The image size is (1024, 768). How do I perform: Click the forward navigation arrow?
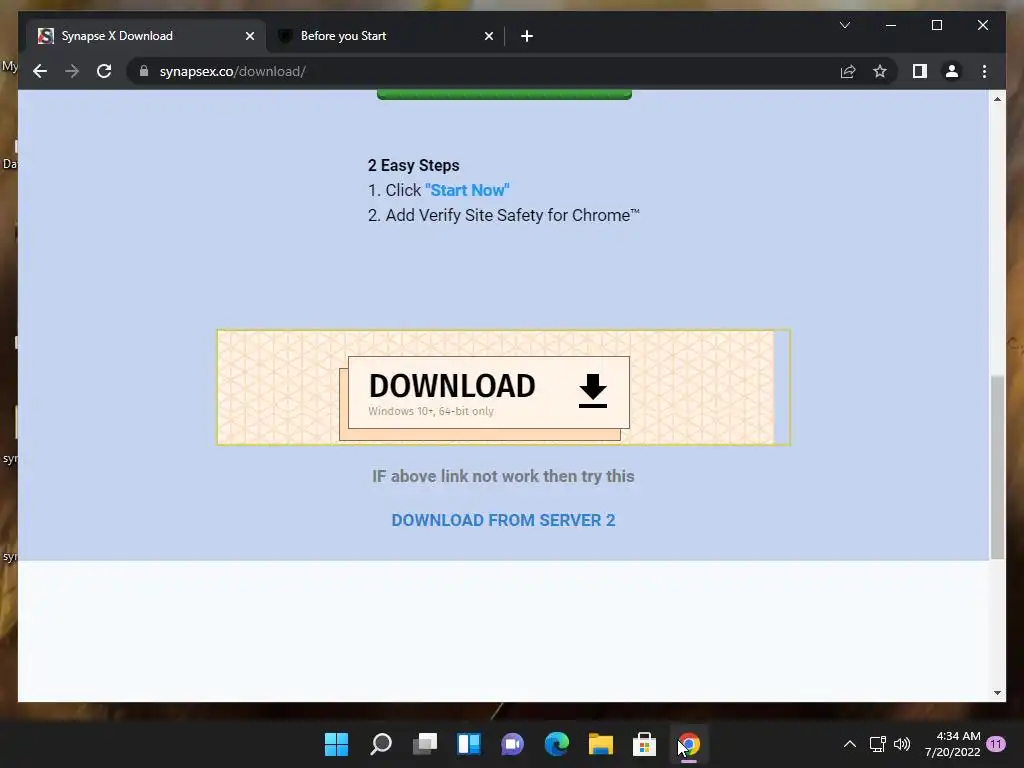[72, 71]
